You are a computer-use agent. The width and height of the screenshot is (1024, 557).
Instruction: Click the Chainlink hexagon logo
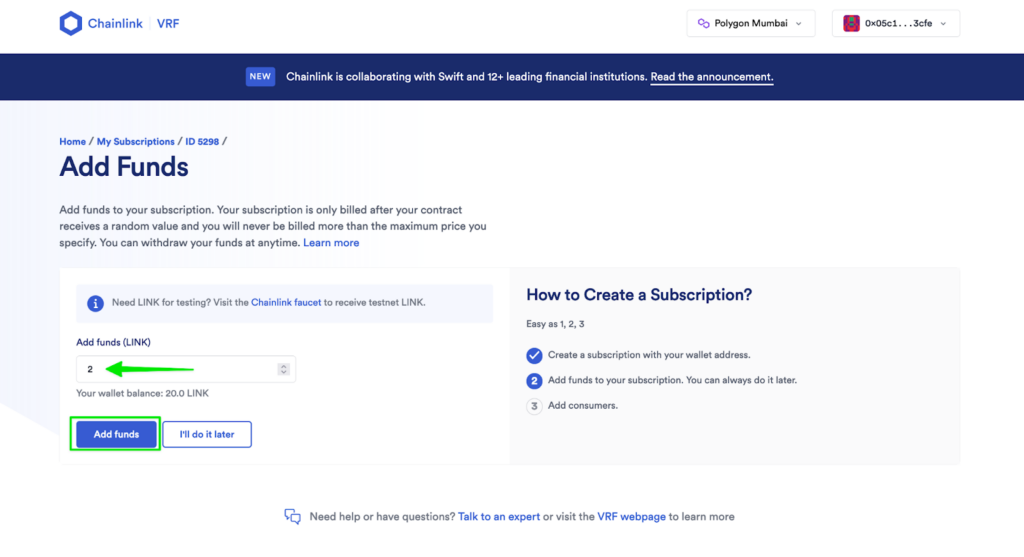[x=71, y=24]
